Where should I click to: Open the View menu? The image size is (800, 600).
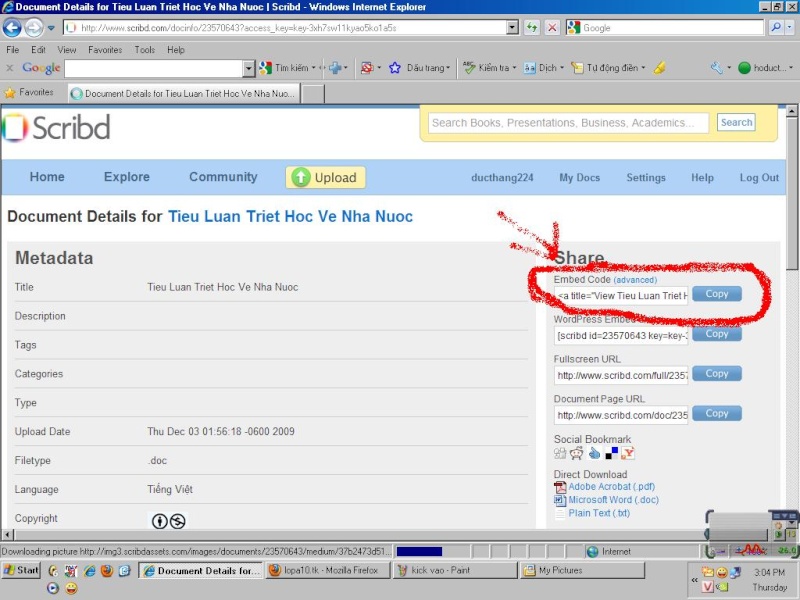(67, 49)
